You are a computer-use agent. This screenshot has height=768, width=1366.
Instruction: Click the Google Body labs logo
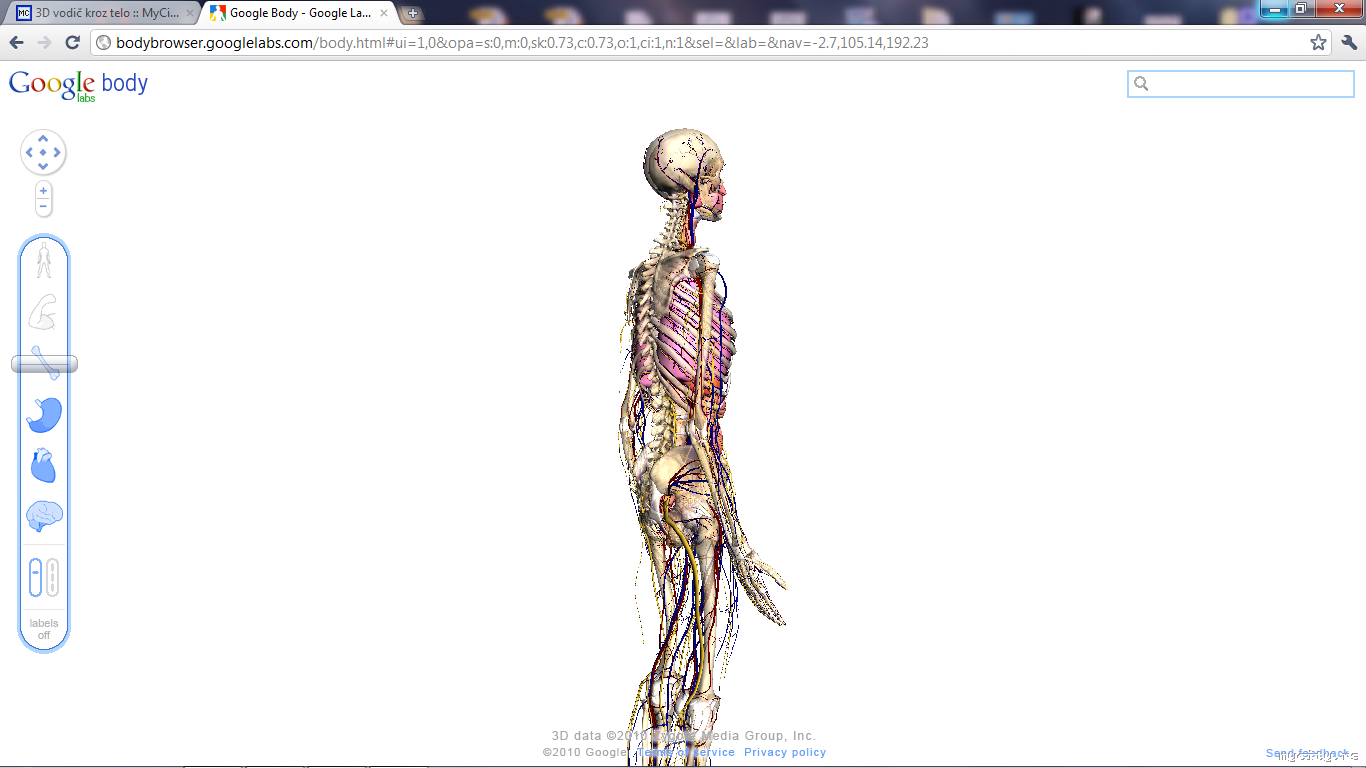tap(78, 85)
